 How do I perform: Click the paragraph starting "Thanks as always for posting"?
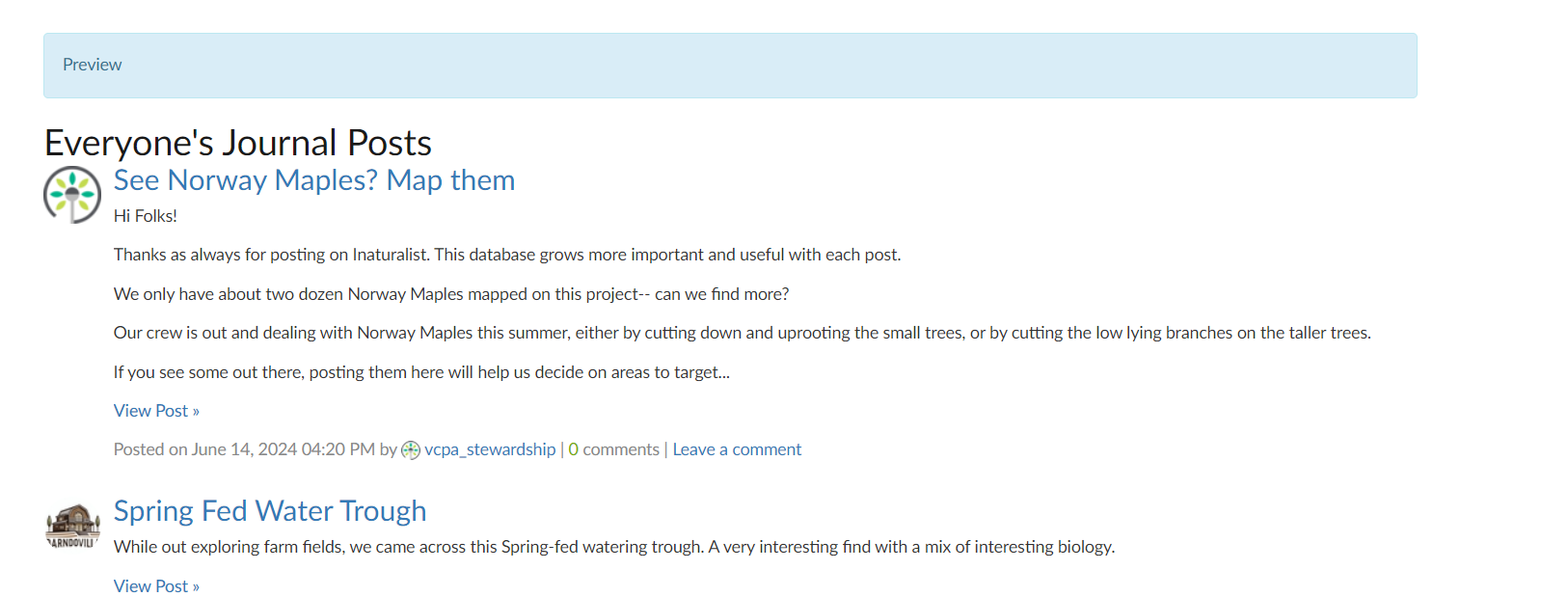click(x=507, y=255)
